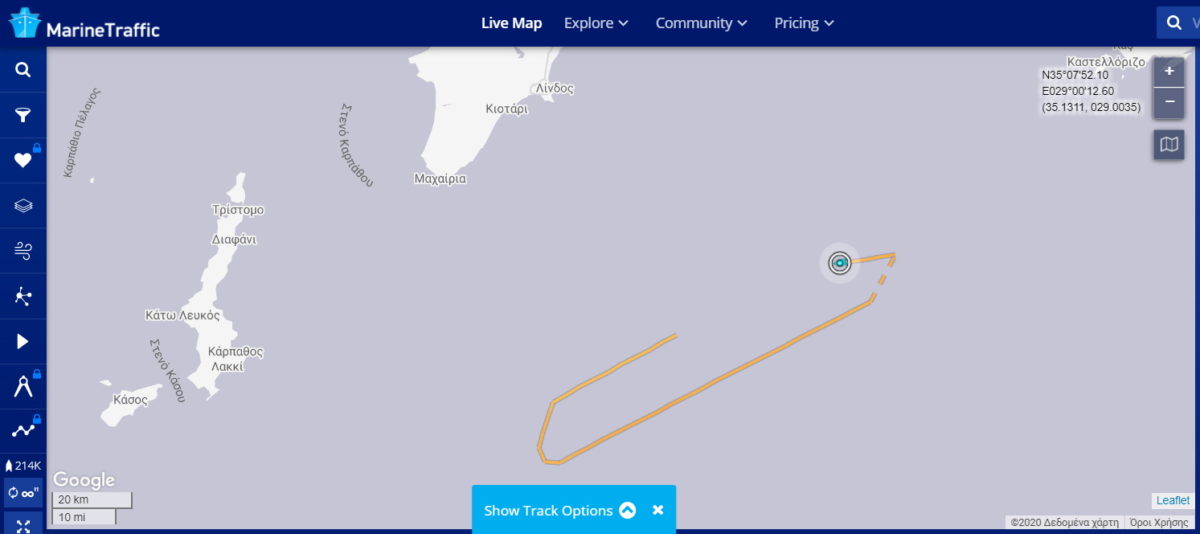Go to the Live Map tab

point(512,23)
